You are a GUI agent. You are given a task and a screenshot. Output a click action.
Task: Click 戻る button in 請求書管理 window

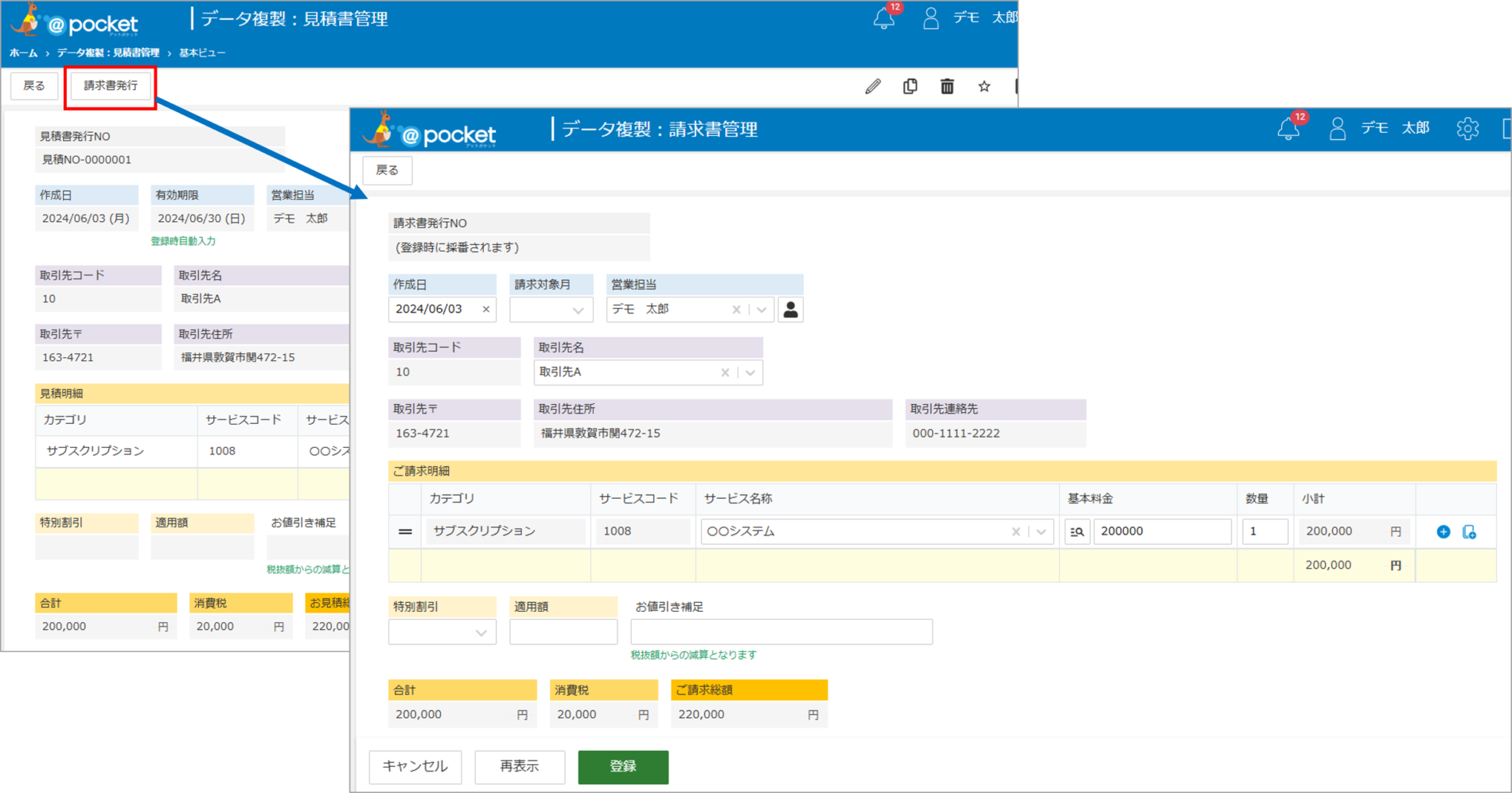coord(388,170)
